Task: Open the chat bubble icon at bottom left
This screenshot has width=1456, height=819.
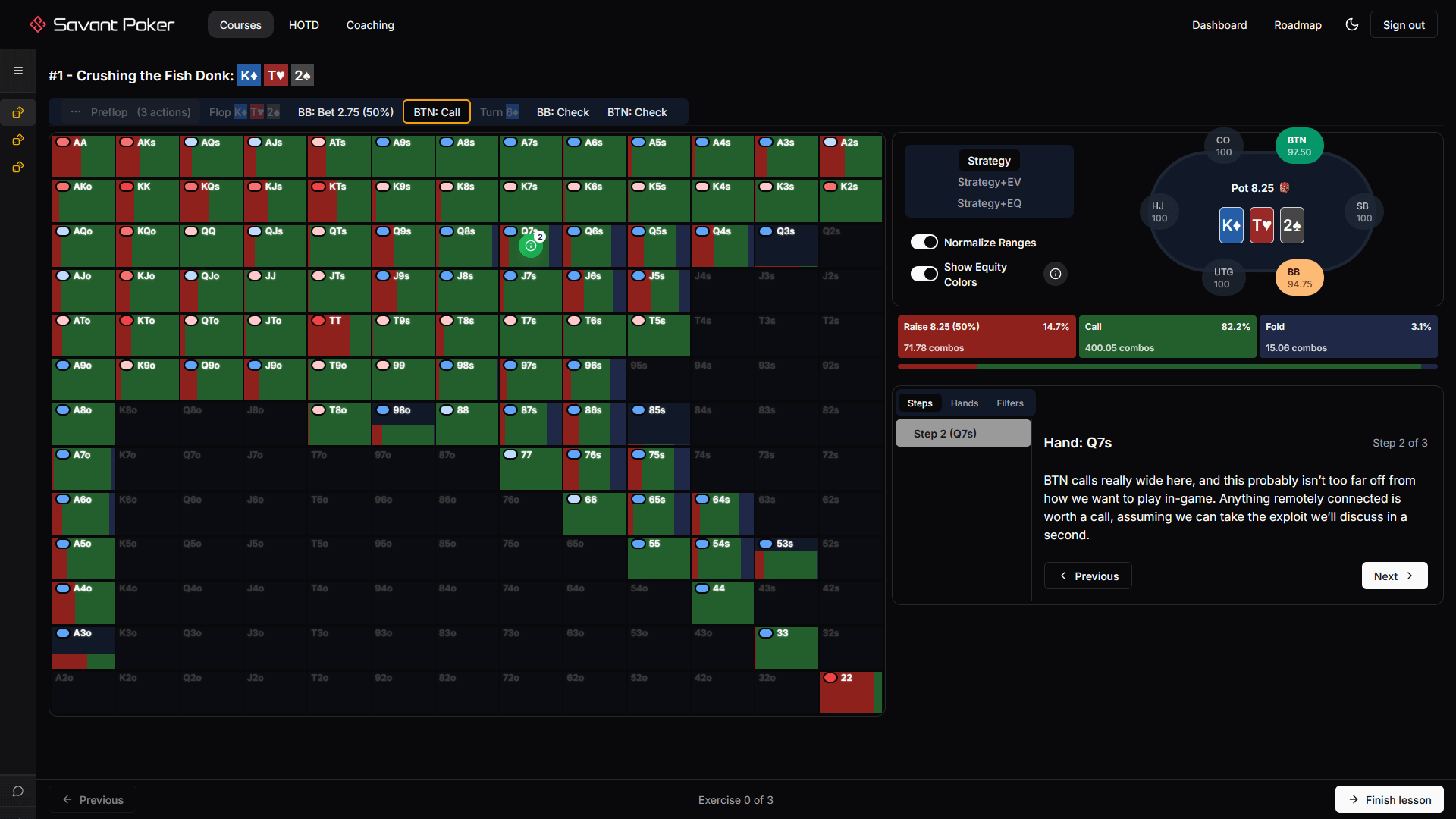Action: pyautogui.click(x=18, y=791)
